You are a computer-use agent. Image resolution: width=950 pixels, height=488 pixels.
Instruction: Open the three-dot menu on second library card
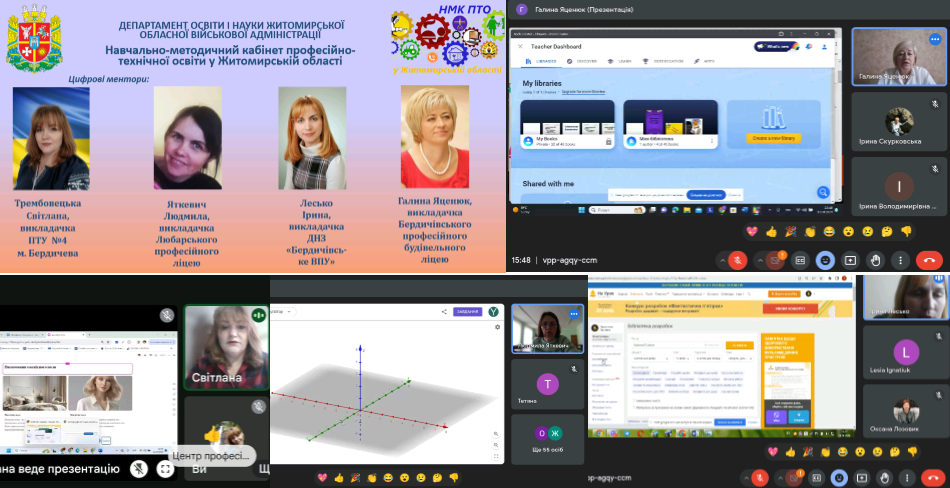pos(712,141)
